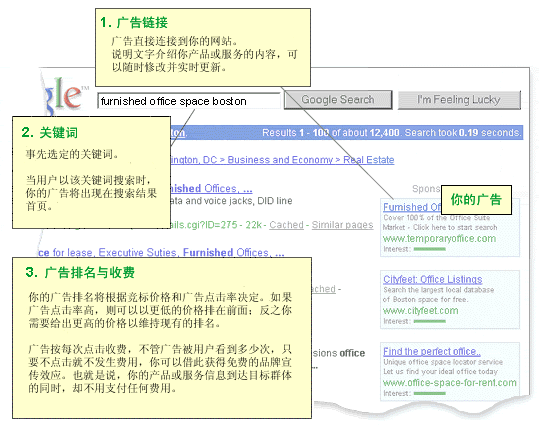Open the Executive Suties Furnished Offices result
The height and width of the screenshot is (429, 542).
(x=161, y=252)
